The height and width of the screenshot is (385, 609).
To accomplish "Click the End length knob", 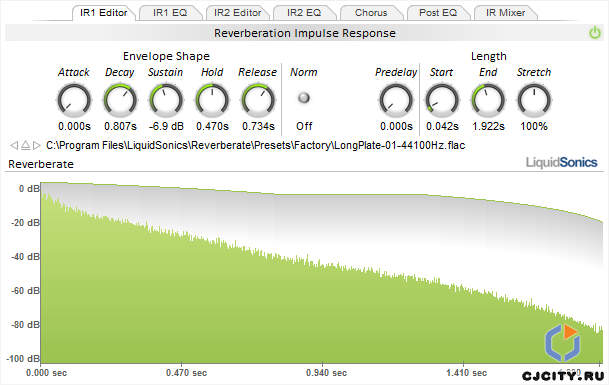I will pyautogui.click(x=488, y=101).
